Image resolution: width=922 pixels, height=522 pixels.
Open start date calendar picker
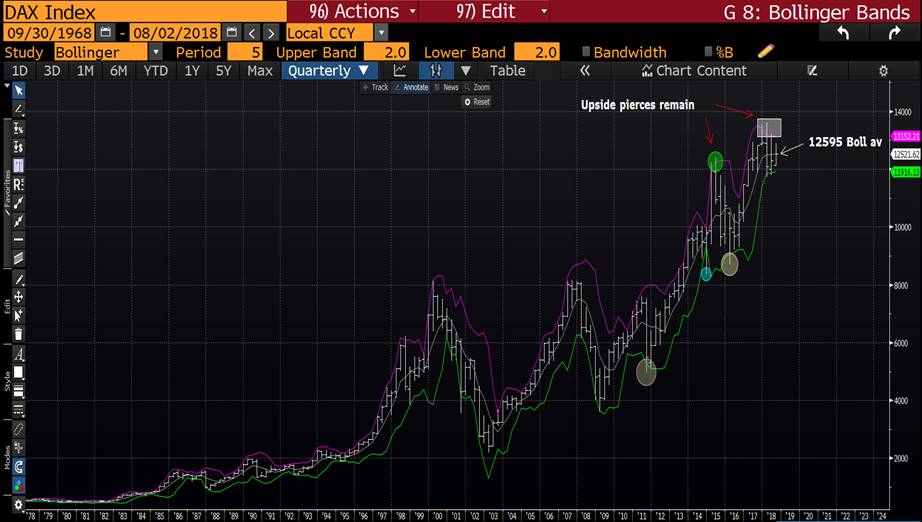(x=105, y=32)
